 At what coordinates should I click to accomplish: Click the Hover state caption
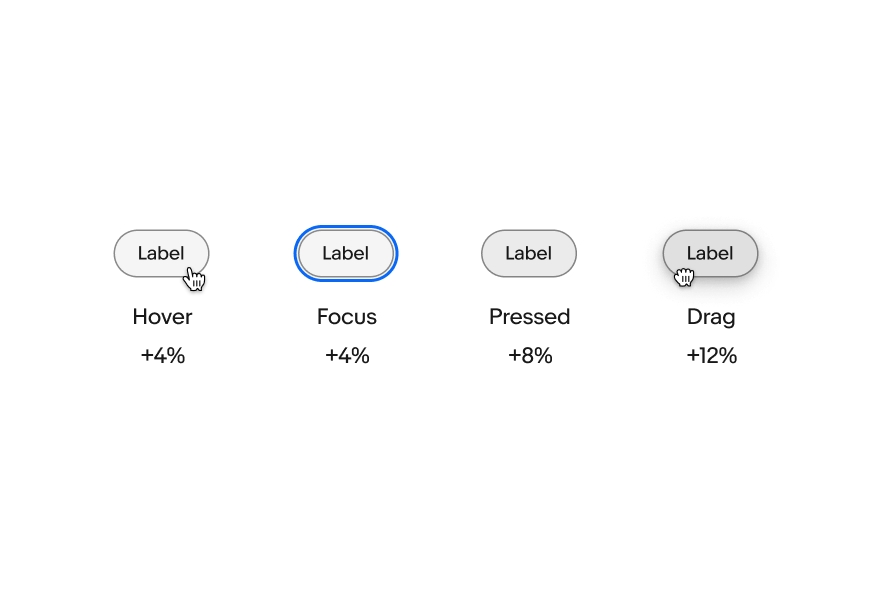161,317
